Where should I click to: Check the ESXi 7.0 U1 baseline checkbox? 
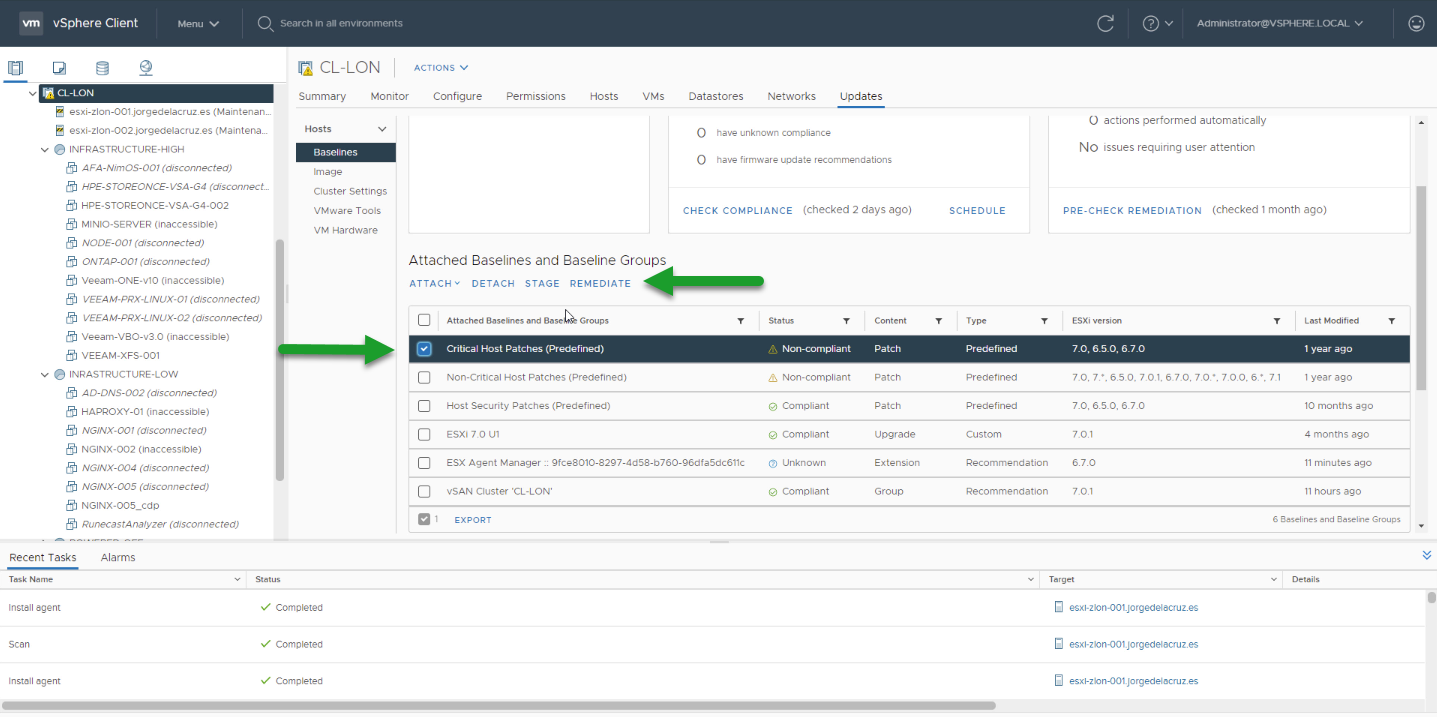click(x=424, y=434)
